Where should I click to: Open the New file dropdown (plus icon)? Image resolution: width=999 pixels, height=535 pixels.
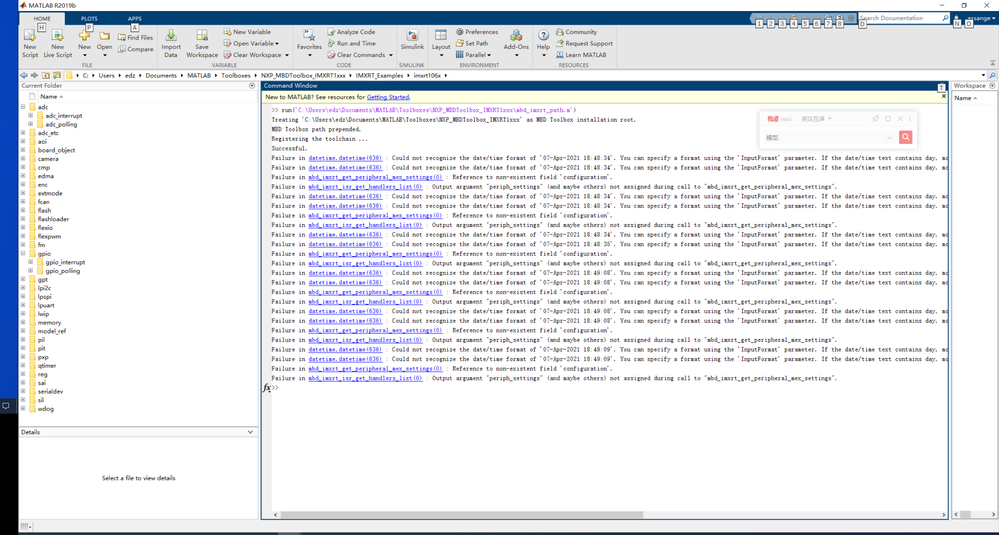tap(84, 43)
